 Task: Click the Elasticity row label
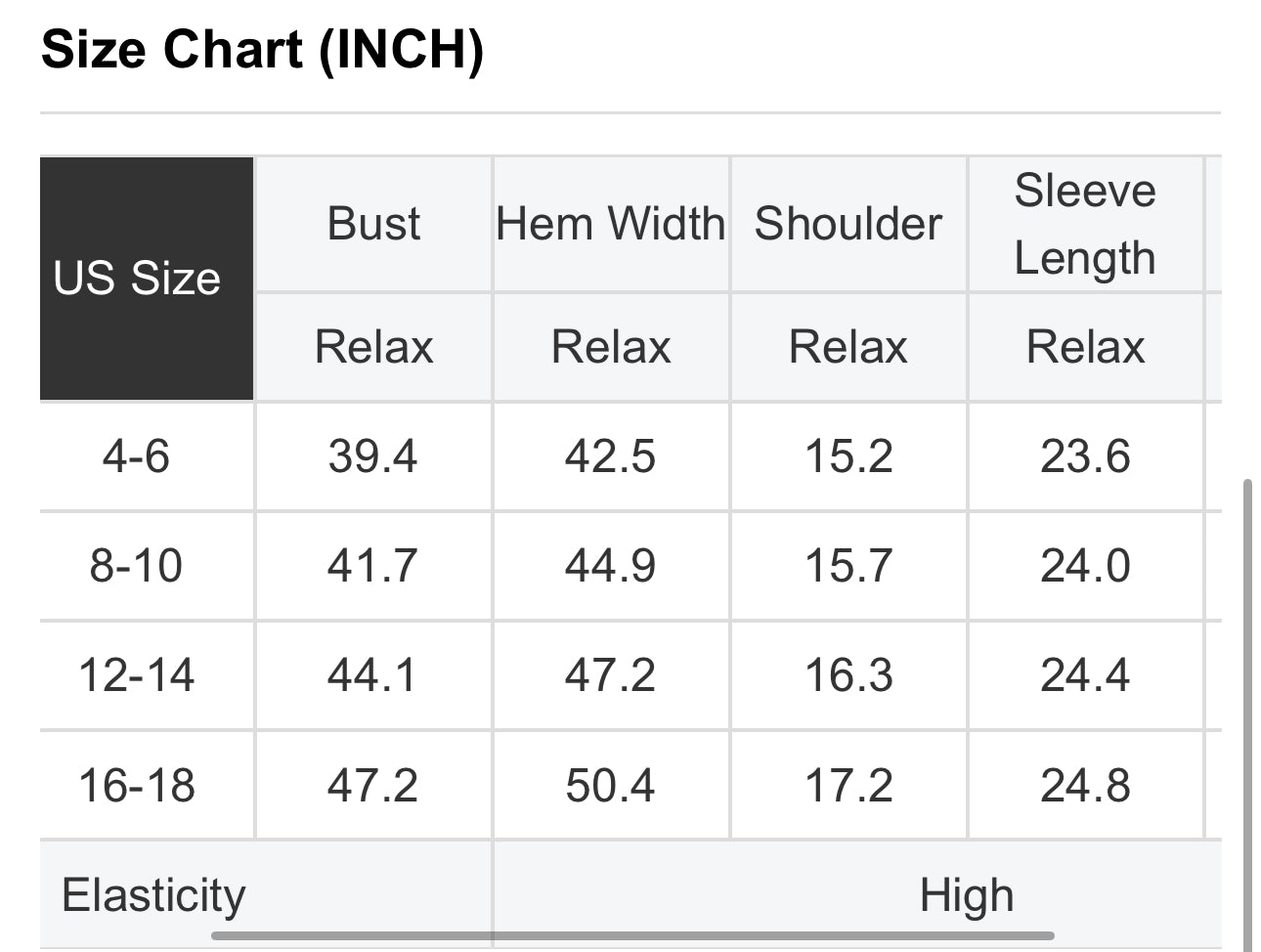[154, 895]
